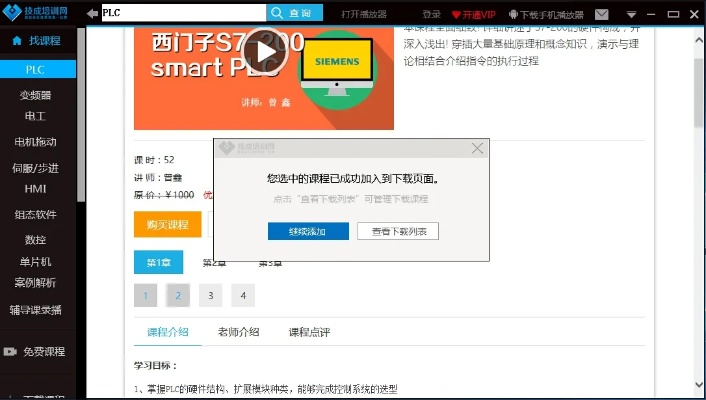Viewport: 706px width, 400px height.
Task: Click 下载手机播放器 phone download icon
Action: click(x=514, y=14)
